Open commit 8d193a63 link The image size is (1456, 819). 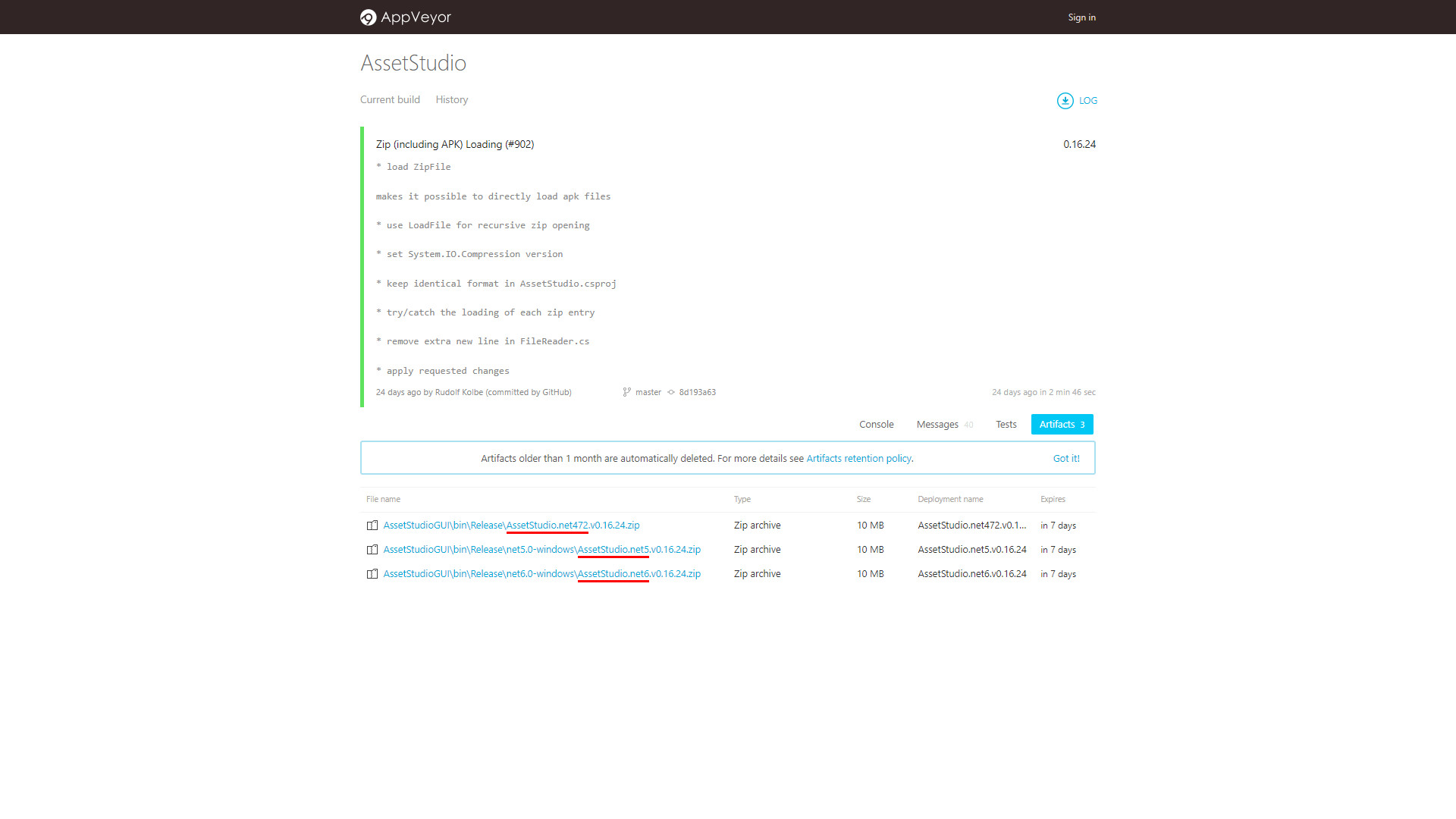pos(697,392)
